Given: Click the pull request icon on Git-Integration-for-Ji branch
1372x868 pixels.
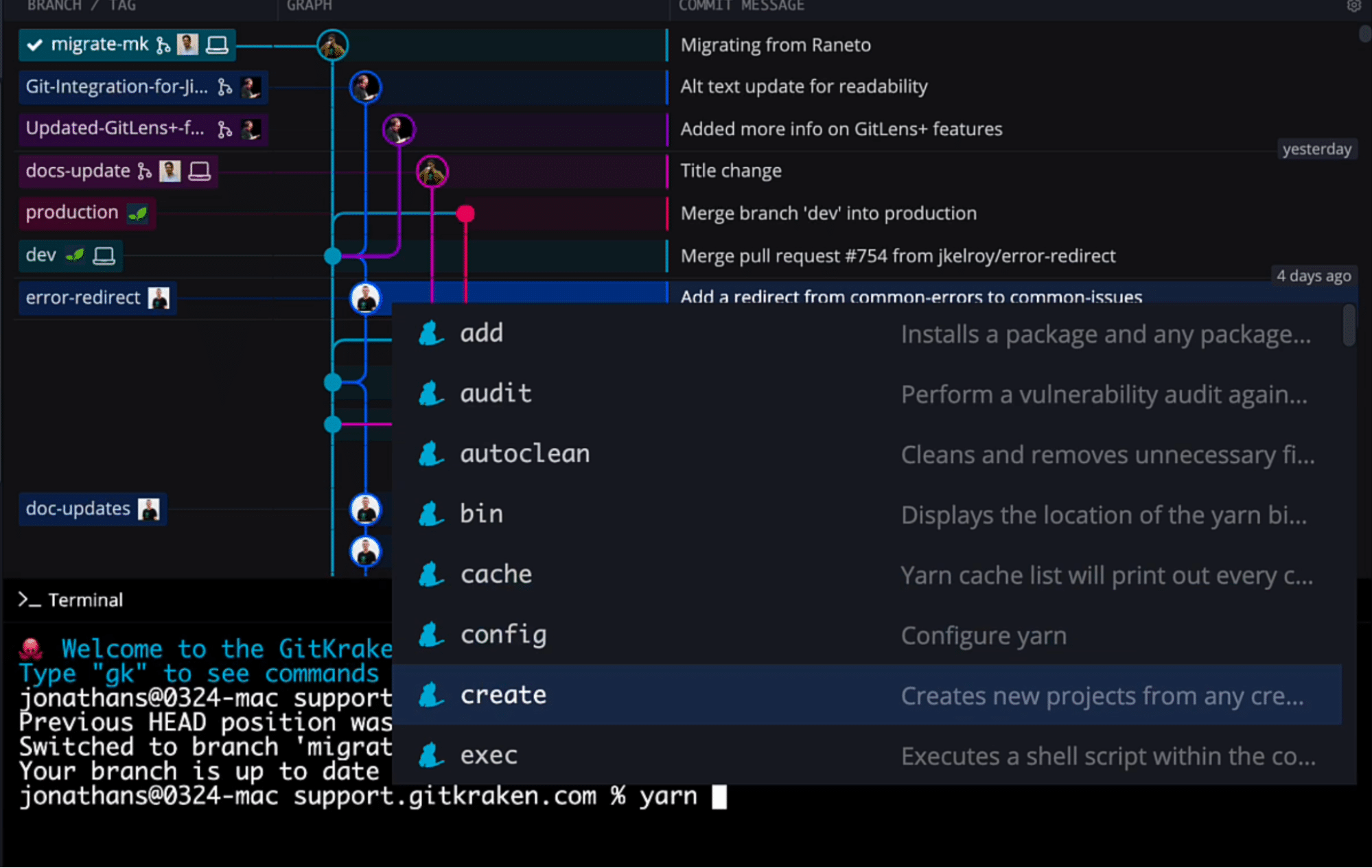Looking at the screenshot, I should pos(224,87).
